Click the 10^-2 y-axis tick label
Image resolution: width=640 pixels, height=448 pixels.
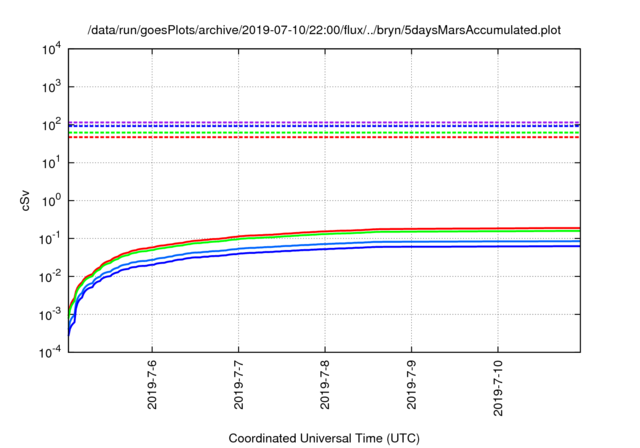[x=50, y=277]
